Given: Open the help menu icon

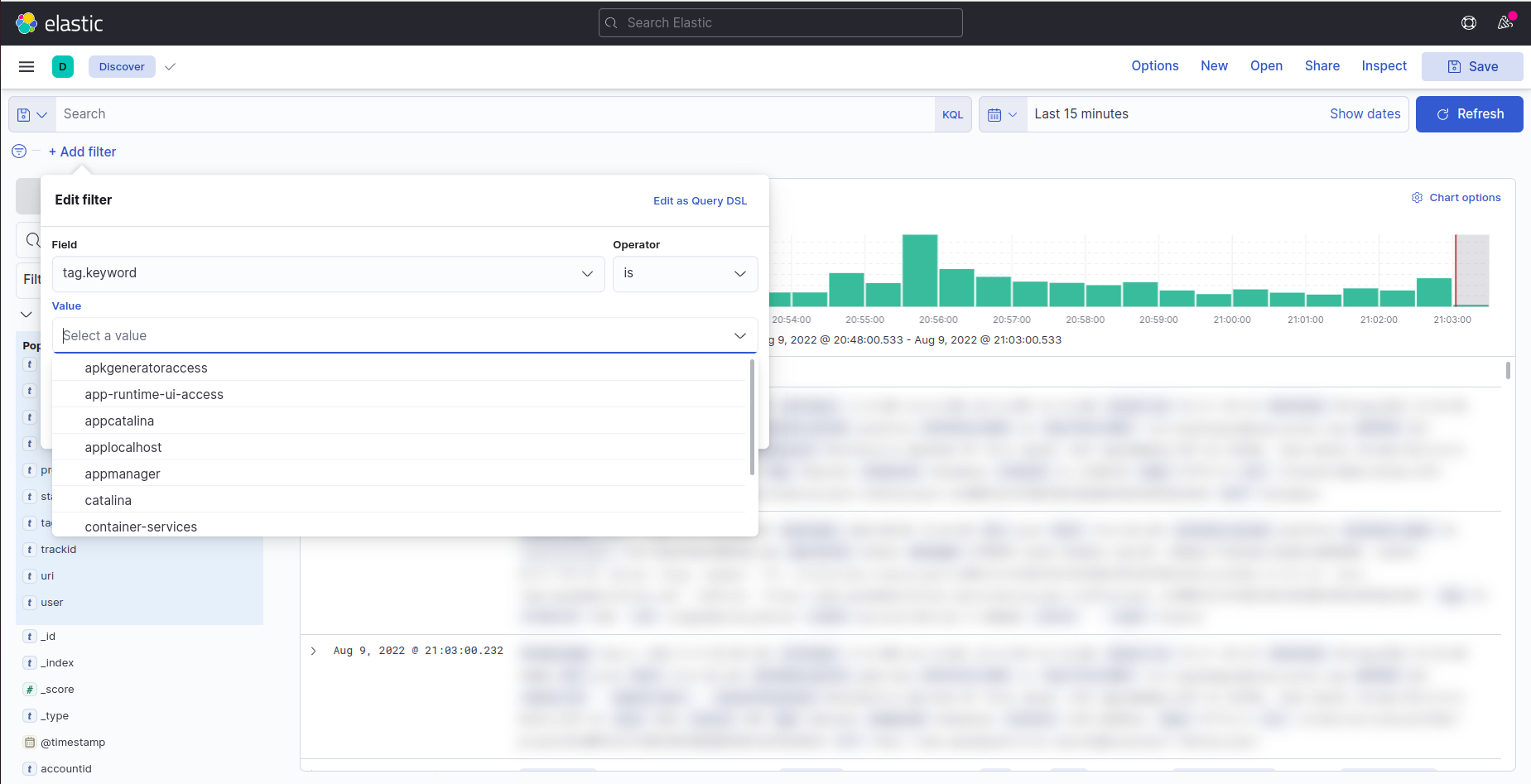Looking at the screenshot, I should [1468, 23].
